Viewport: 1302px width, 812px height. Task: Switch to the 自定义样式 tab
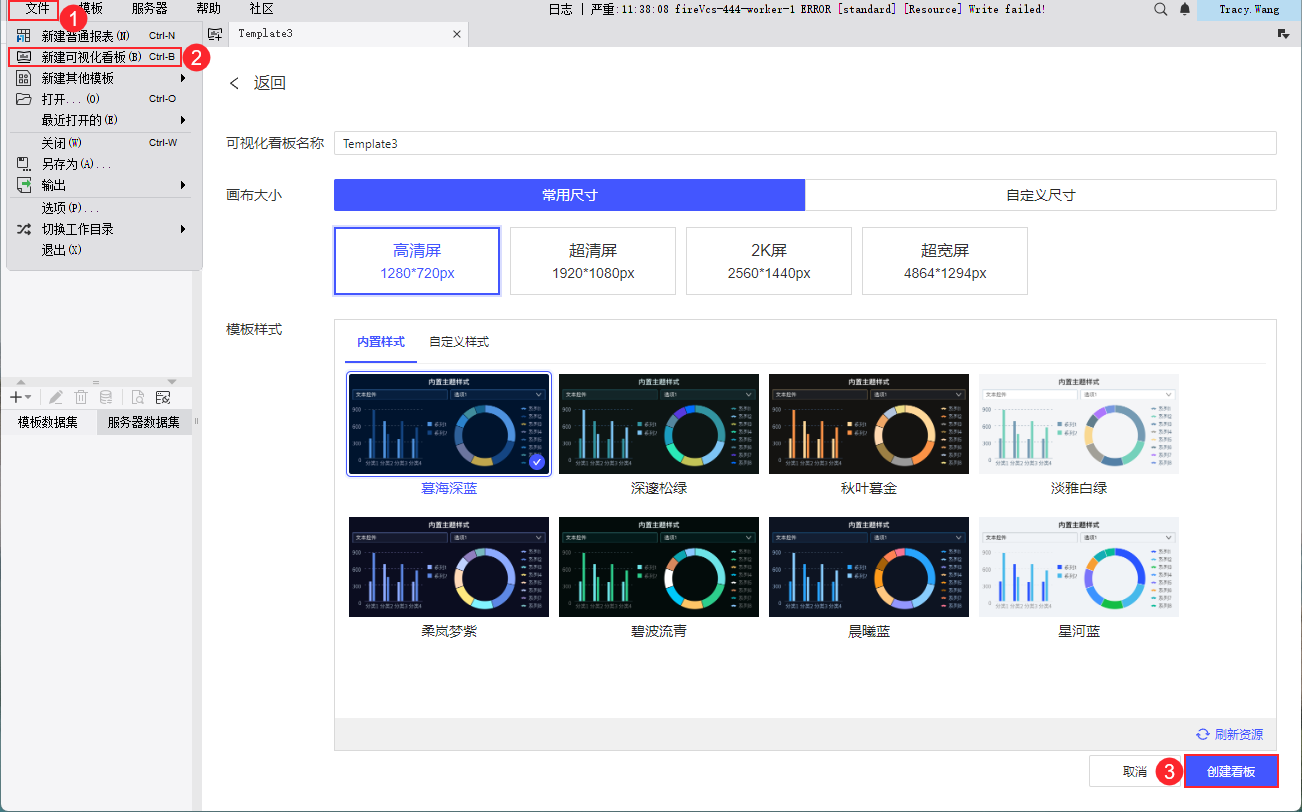[459, 342]
